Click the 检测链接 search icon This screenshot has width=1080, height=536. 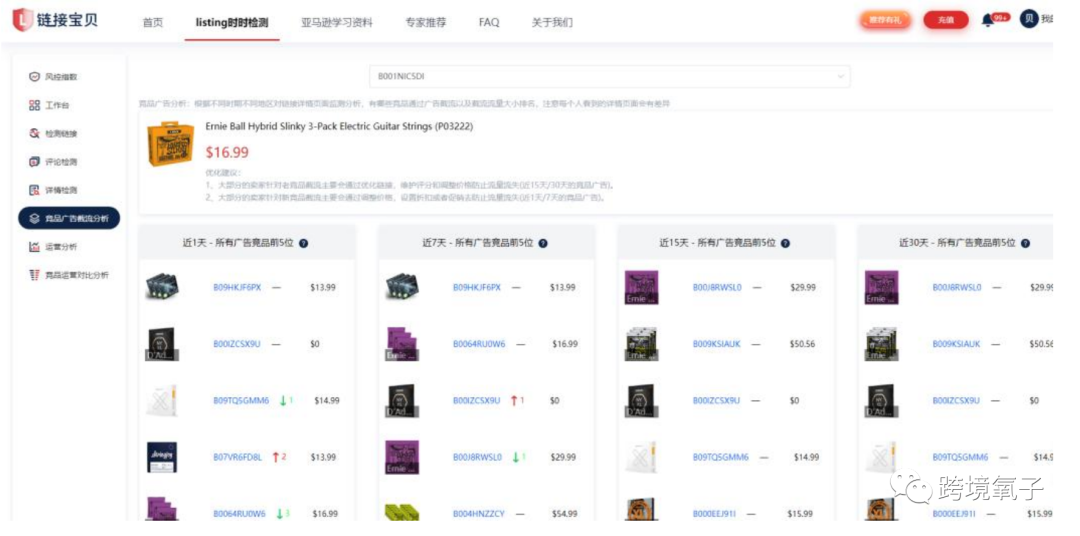[x=34, y=134]
